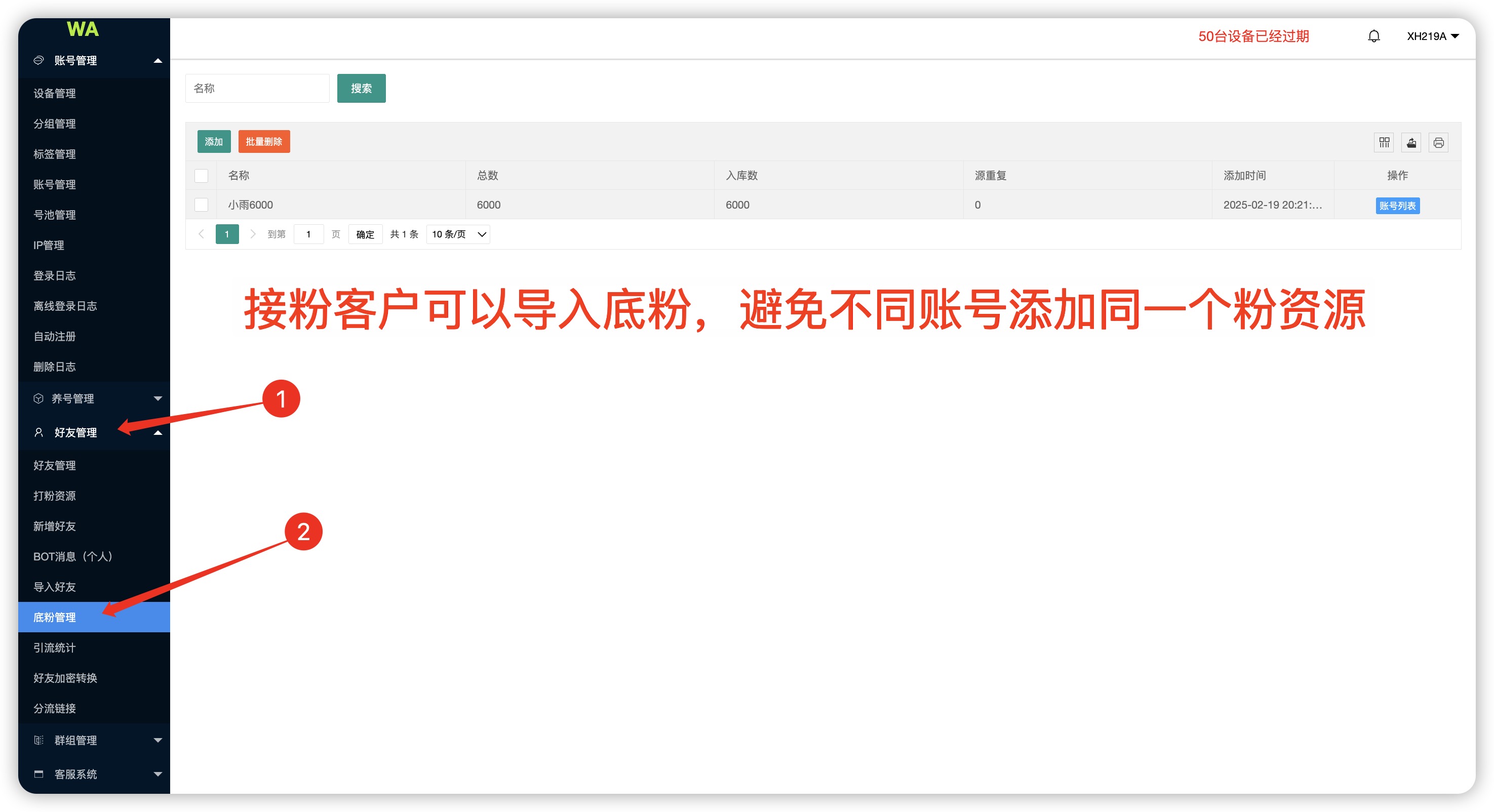The image size is (1494, 812).
Task: Click the 好友管理 person icon
Action: (x=39, y=432)
